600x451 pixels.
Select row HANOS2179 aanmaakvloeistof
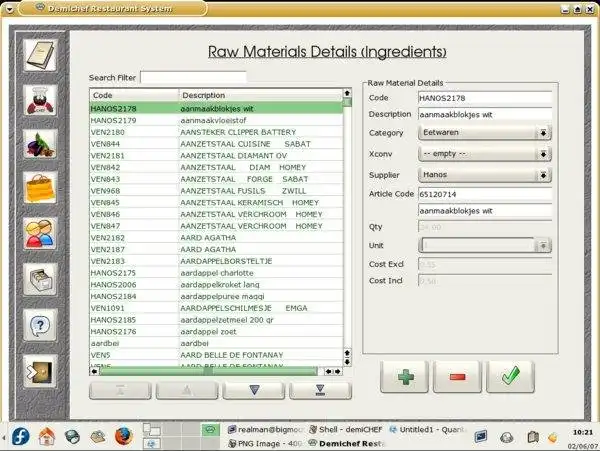[x=216, y=120]
